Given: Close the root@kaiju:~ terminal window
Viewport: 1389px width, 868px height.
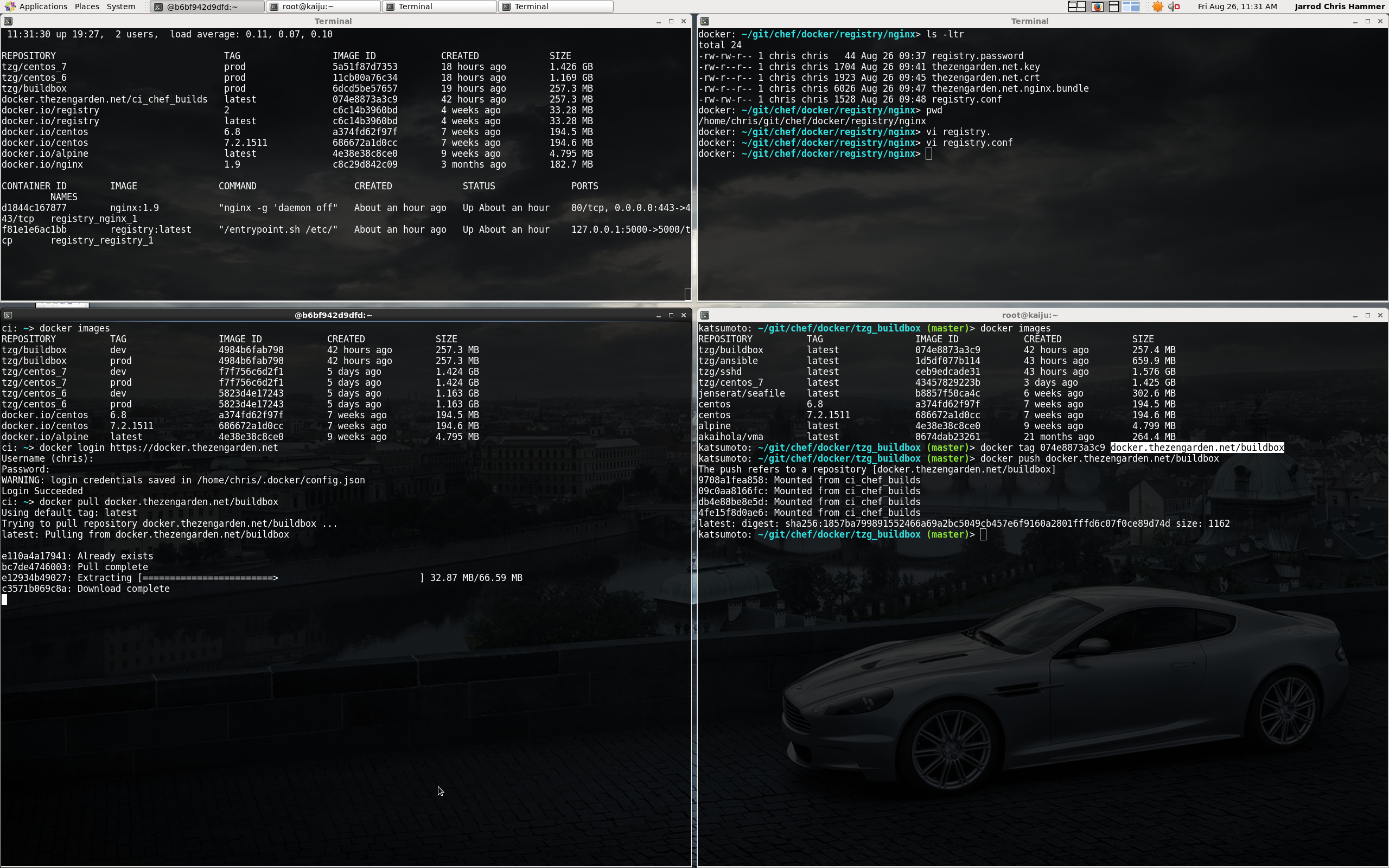Looking at the screenshot, I should [x=1380, y=315].
